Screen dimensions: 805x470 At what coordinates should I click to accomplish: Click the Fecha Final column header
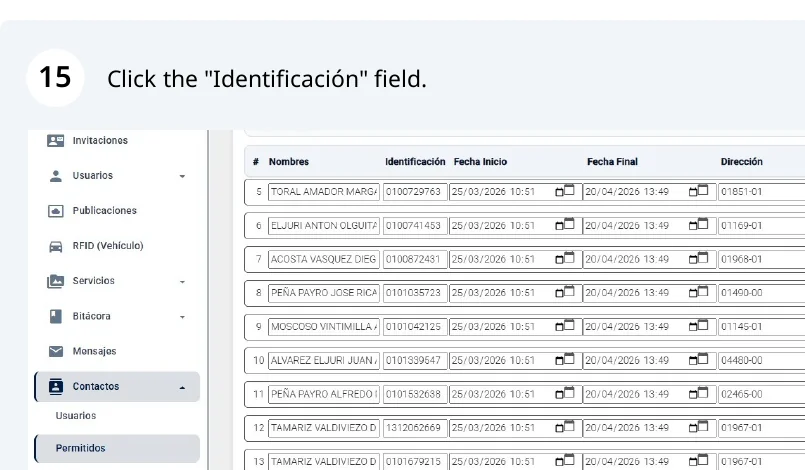[x=612, y=162]
